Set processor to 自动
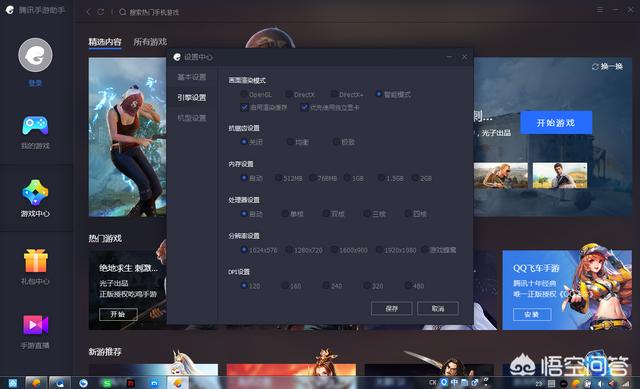 (244, 213)
